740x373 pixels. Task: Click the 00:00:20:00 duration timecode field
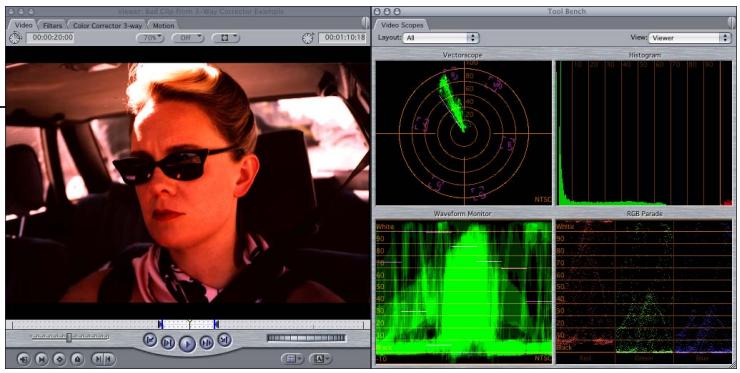point(50,37)
